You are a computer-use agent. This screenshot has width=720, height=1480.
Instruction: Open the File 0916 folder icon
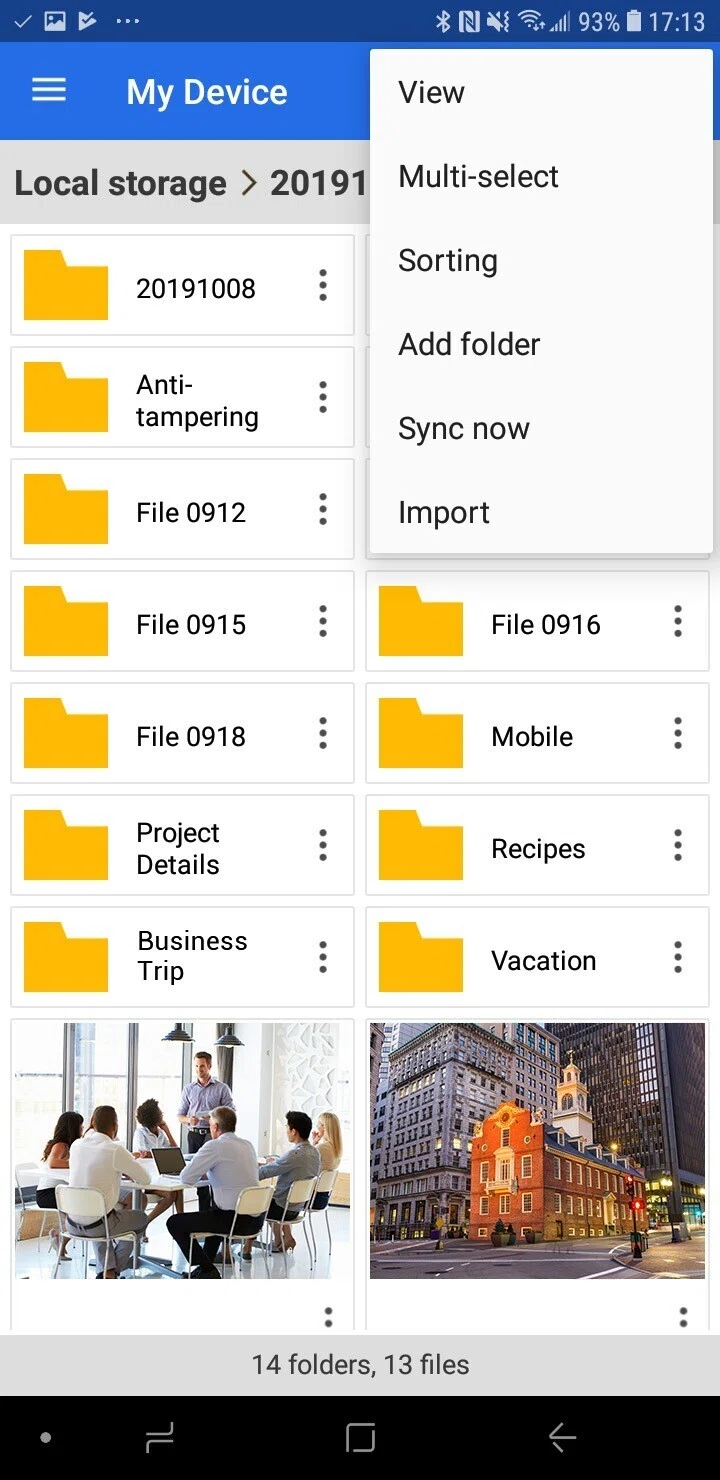point(421,621)
